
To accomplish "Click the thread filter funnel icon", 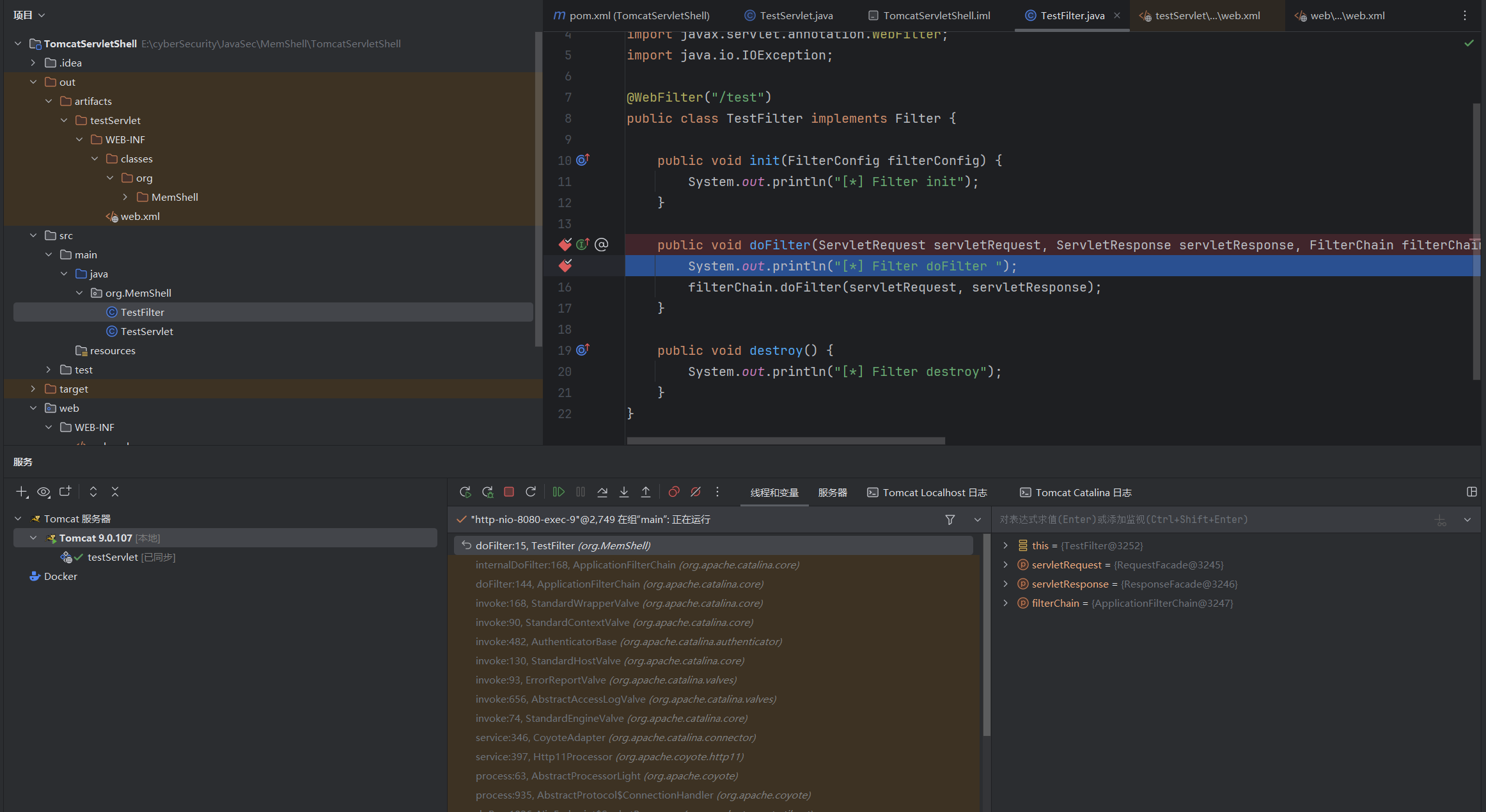I will click(950, 520).
